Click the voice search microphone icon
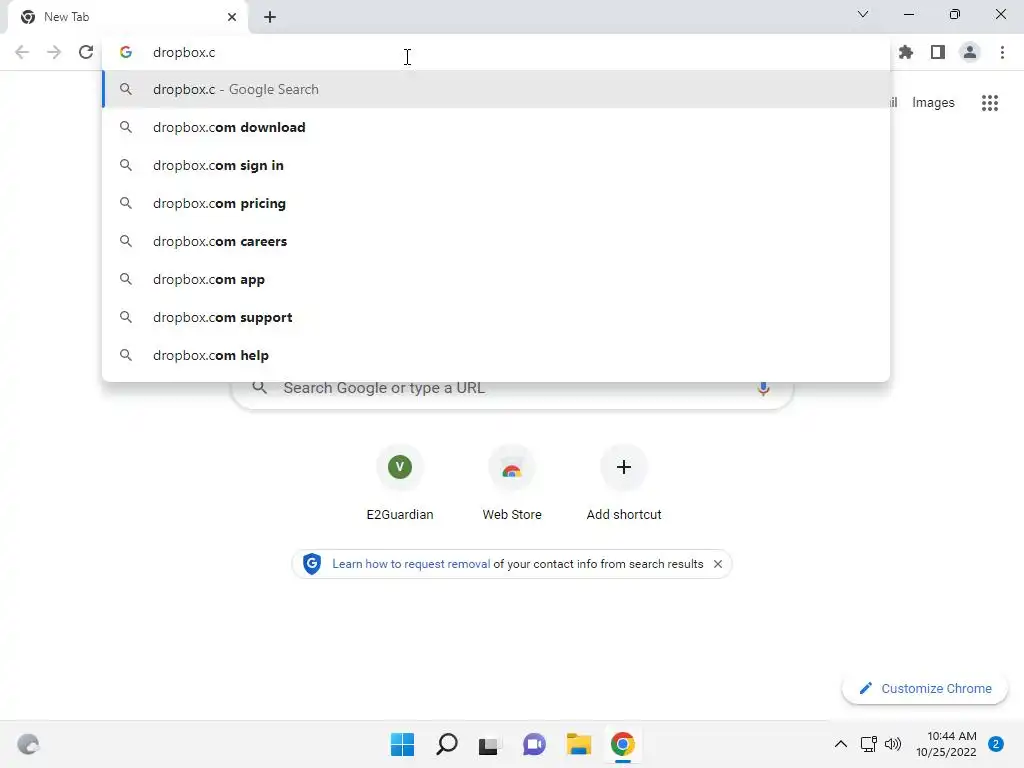 click(763, 388)
